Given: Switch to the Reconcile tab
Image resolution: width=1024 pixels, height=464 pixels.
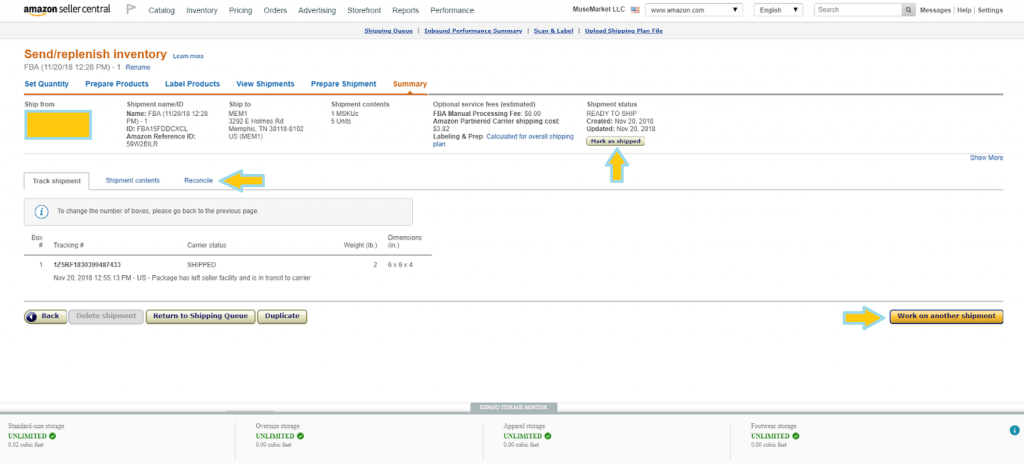Looking at the screenshot, I should coord(199,180).
